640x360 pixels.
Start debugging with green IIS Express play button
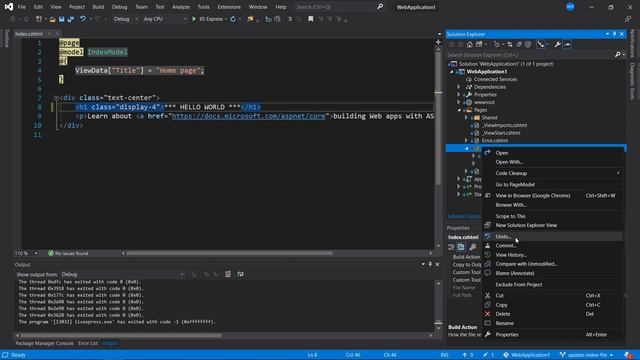pyautogui.click(x=194, y=19)
